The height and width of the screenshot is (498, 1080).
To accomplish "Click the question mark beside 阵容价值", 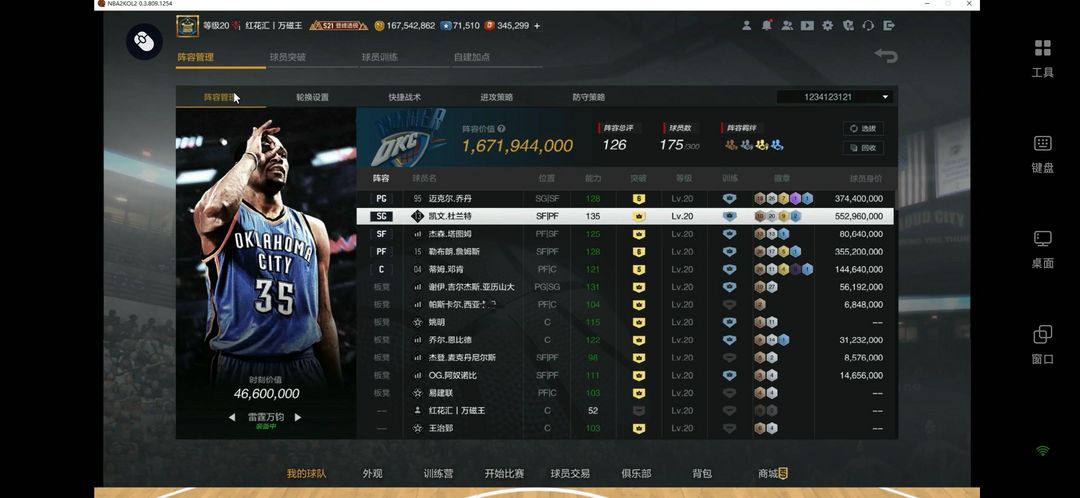I will pos(501,128).
